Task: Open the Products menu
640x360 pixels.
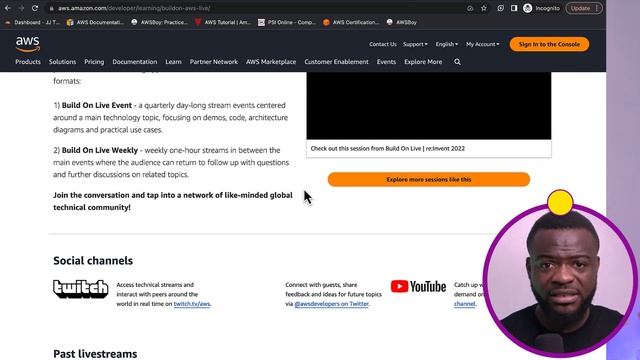Action: pos(28,62)
